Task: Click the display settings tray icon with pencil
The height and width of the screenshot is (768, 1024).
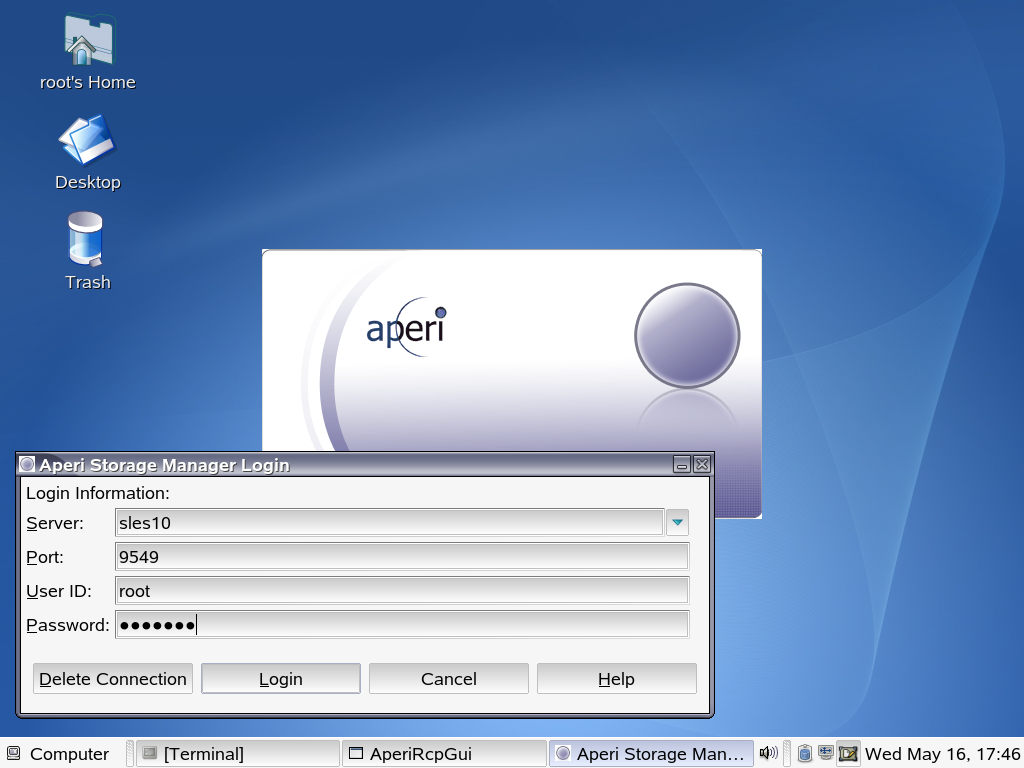Action: 848,753
